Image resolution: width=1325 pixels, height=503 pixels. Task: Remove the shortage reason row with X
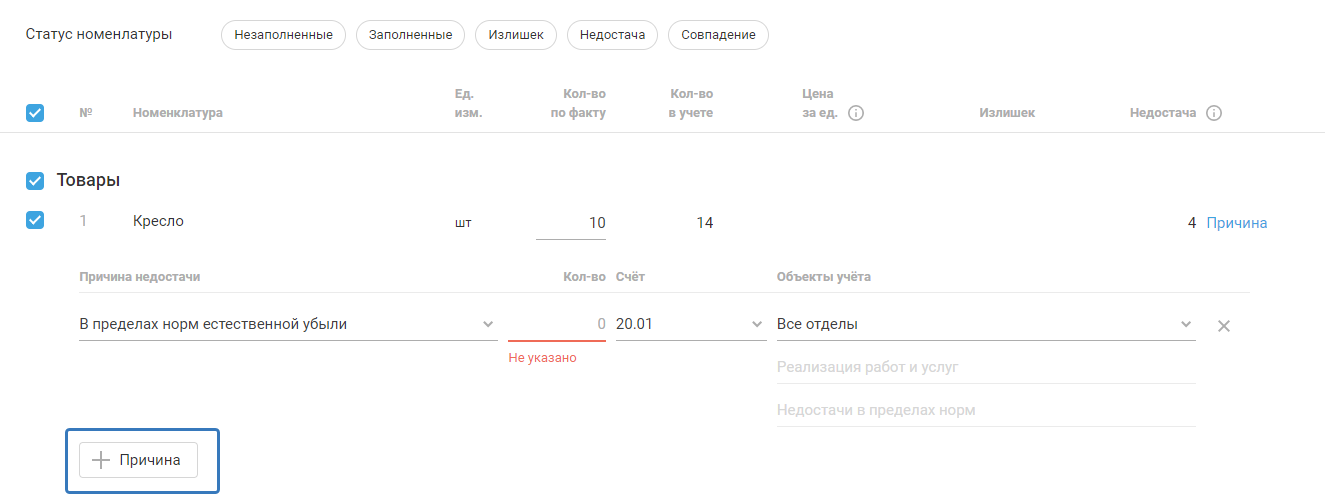click(1223, 325)
